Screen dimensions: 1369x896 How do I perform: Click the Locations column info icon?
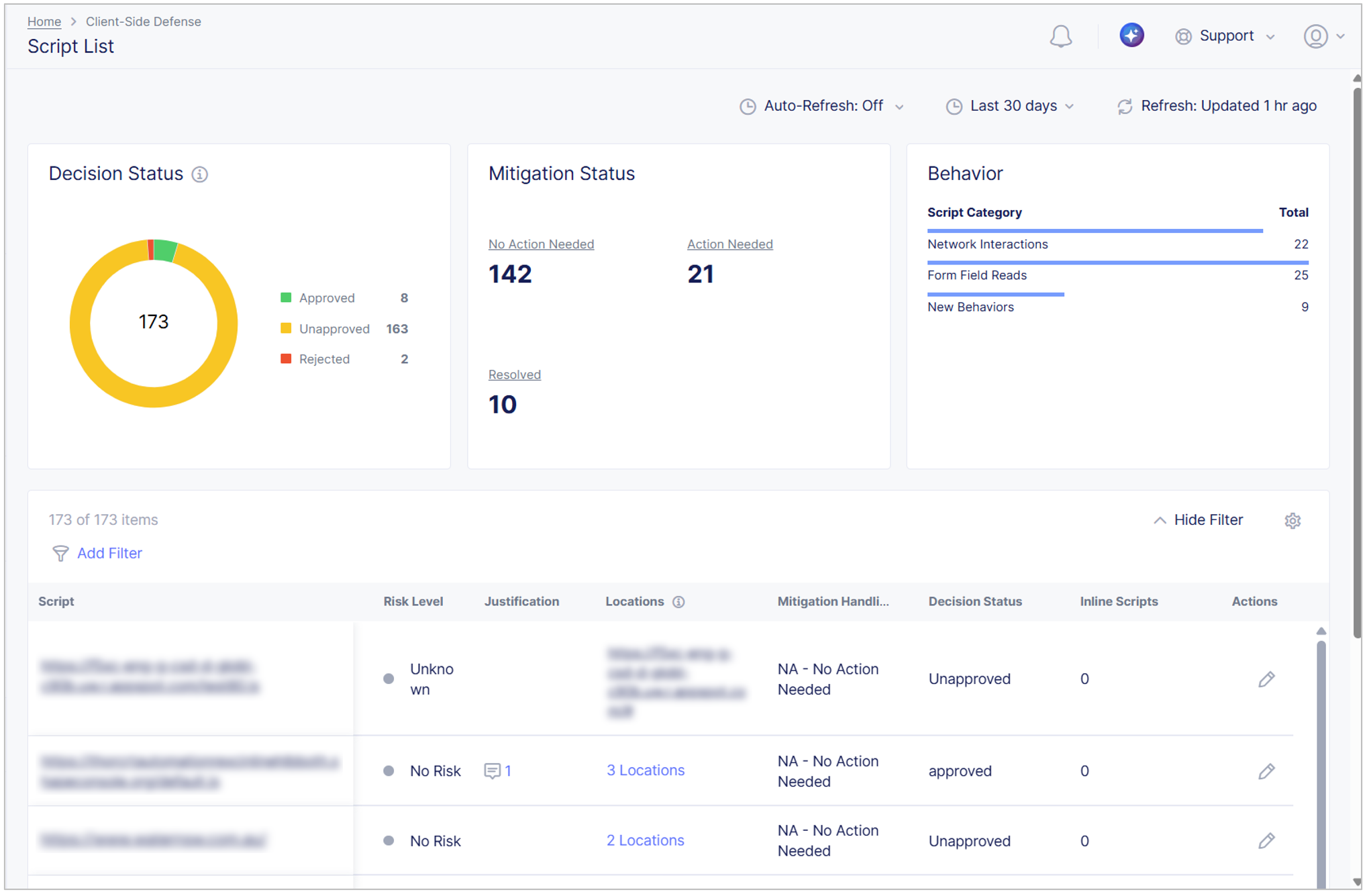pyautogui.click(x=678, y=601)
